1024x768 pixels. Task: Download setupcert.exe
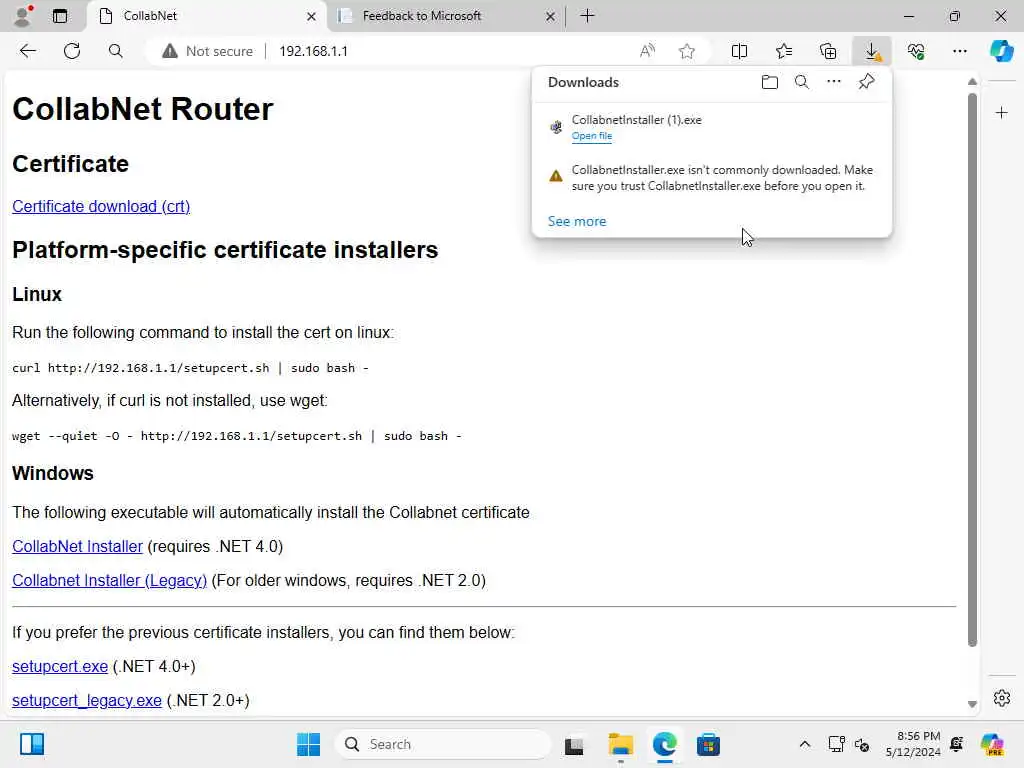coord(60,667)
